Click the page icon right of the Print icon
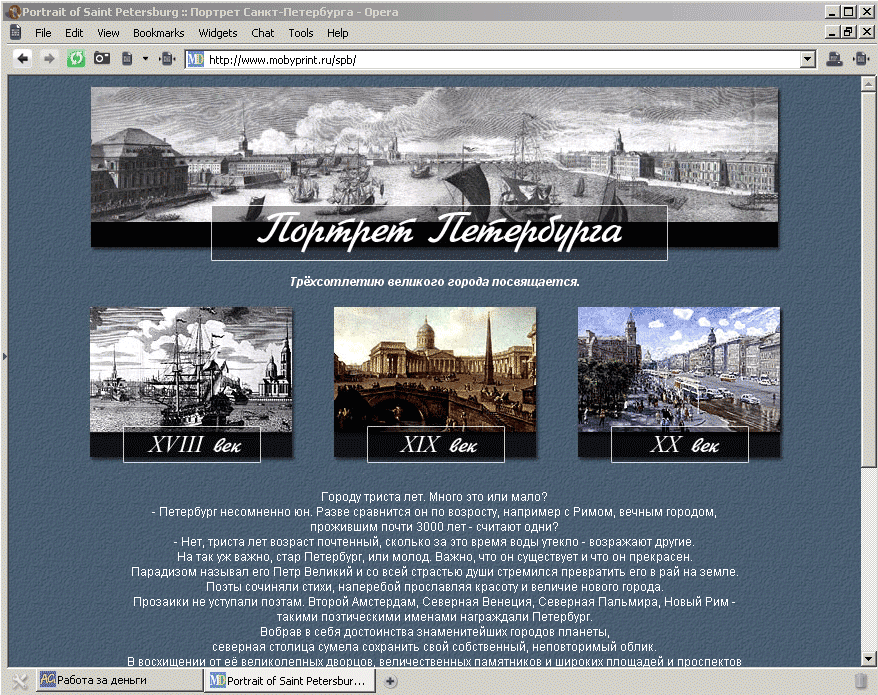The width and height of the screenshot is (878, 695). 861,59
